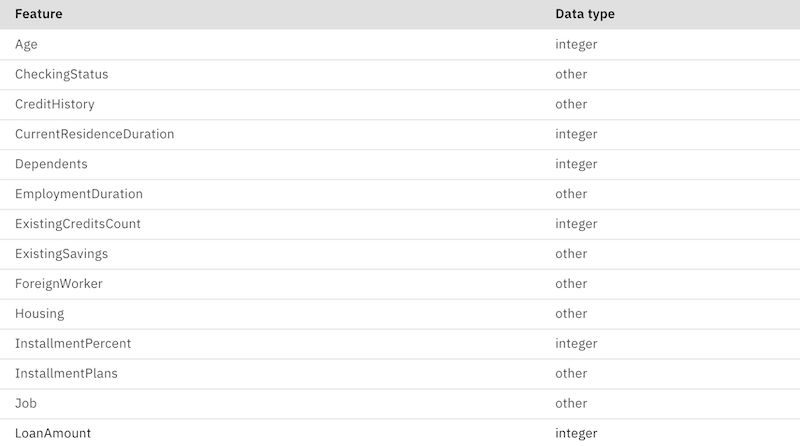
Task: Select the ForeignWorker row
Action: pos(400,284)
